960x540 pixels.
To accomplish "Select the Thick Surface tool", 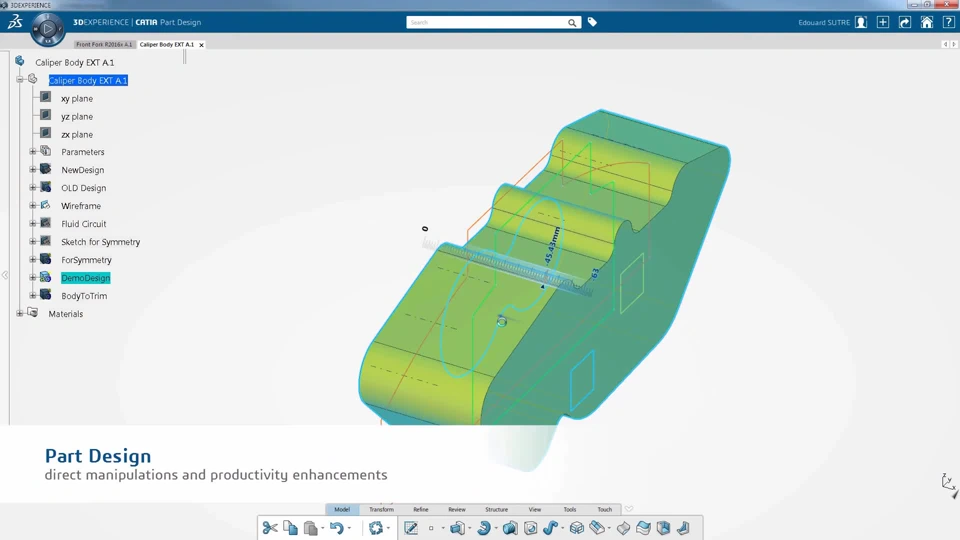I will point(643,528).
